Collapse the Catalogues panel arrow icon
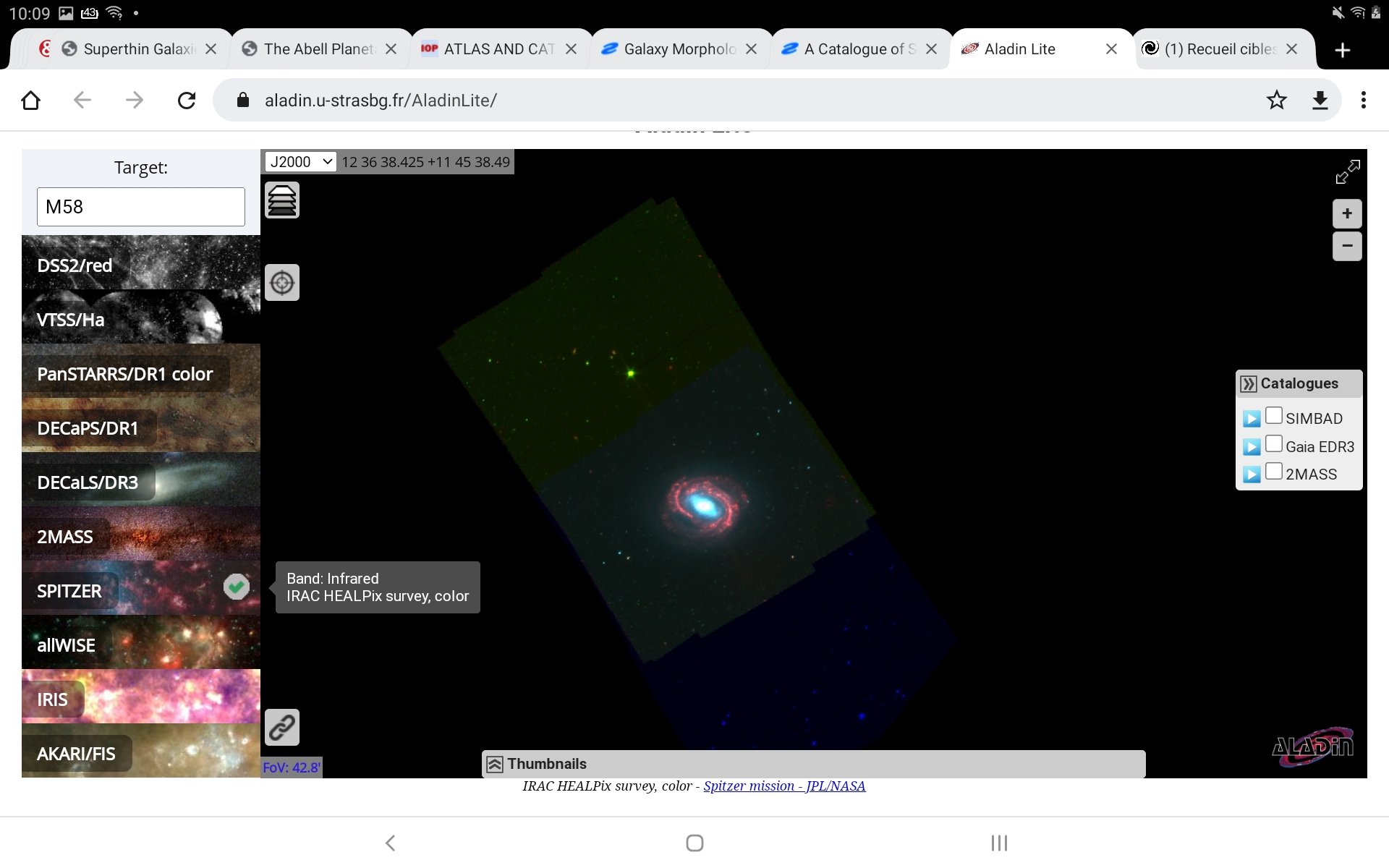The image size is (1389, 868). [1249, 384]
